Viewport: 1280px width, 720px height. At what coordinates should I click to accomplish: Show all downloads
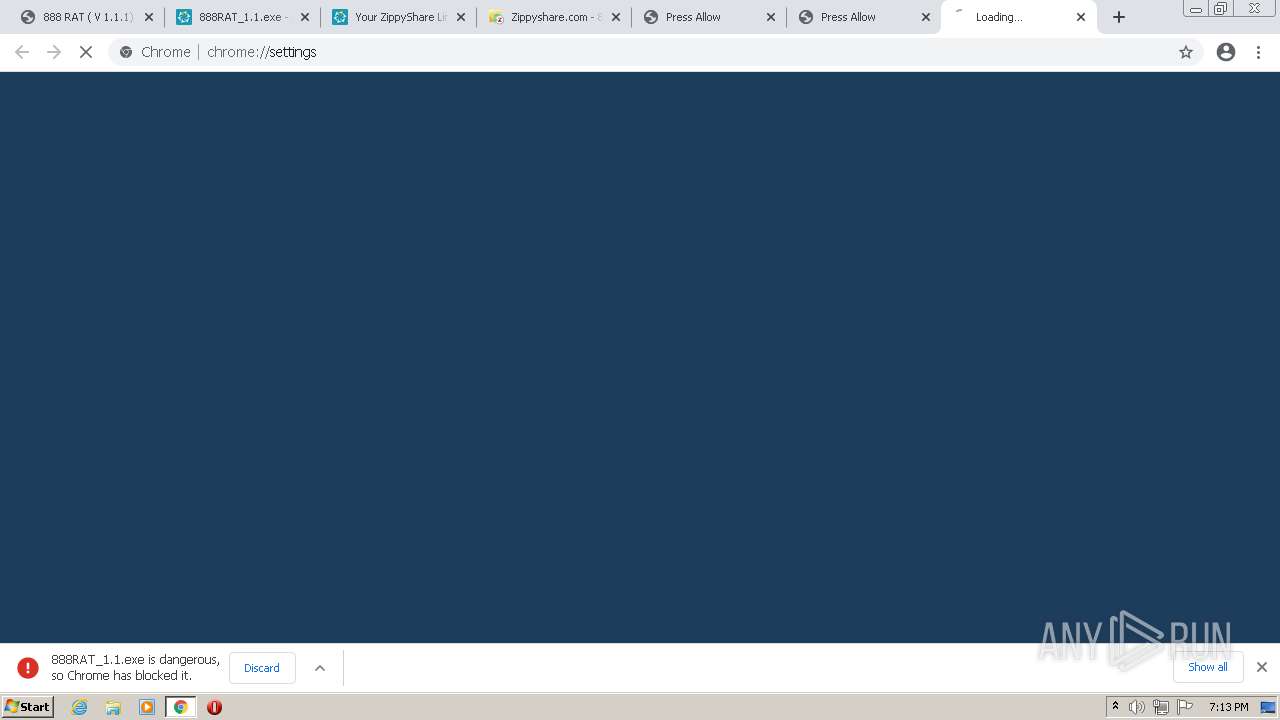point(1208,667)
